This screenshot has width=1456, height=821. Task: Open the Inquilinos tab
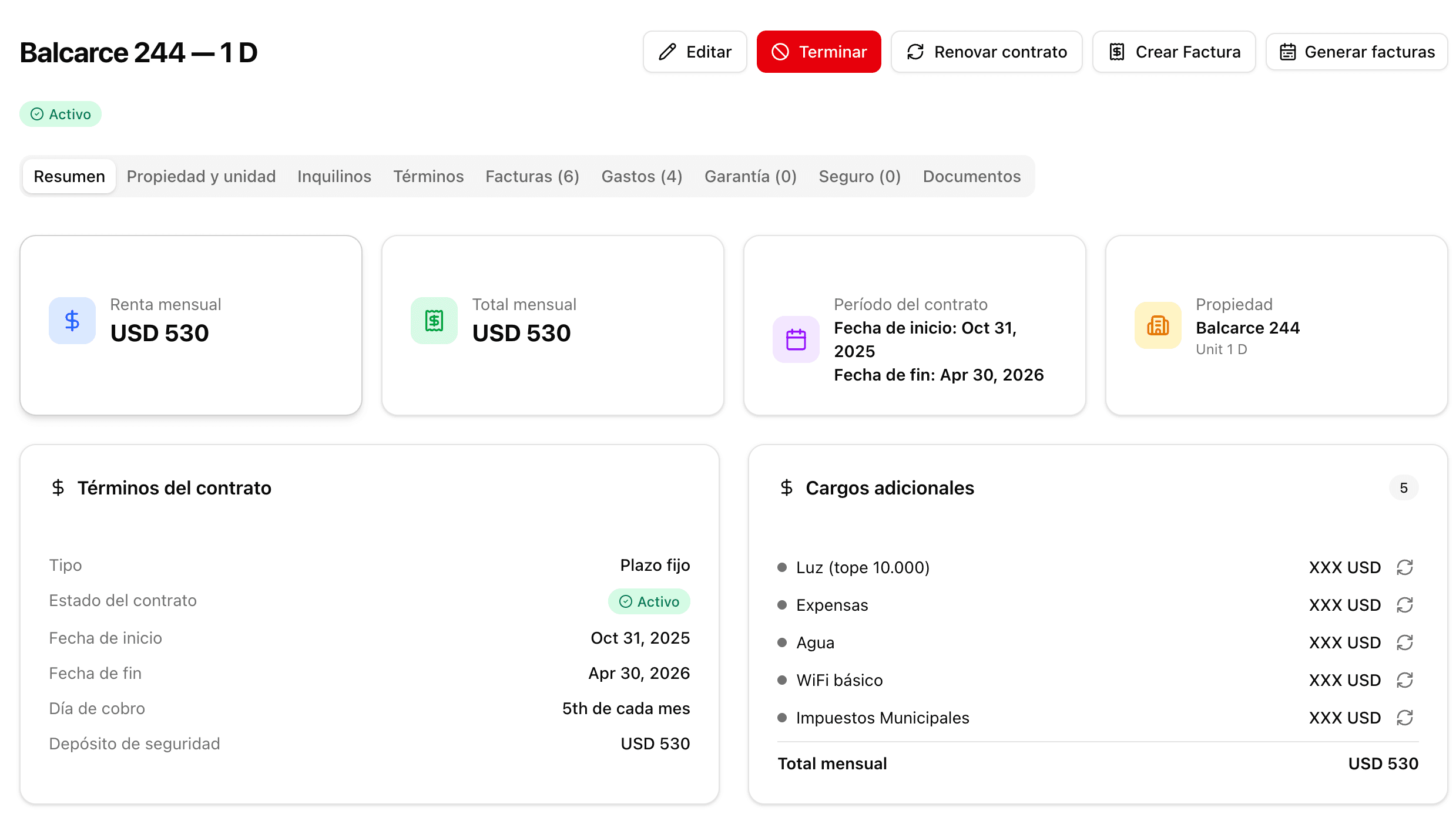[x=334, y=176]
